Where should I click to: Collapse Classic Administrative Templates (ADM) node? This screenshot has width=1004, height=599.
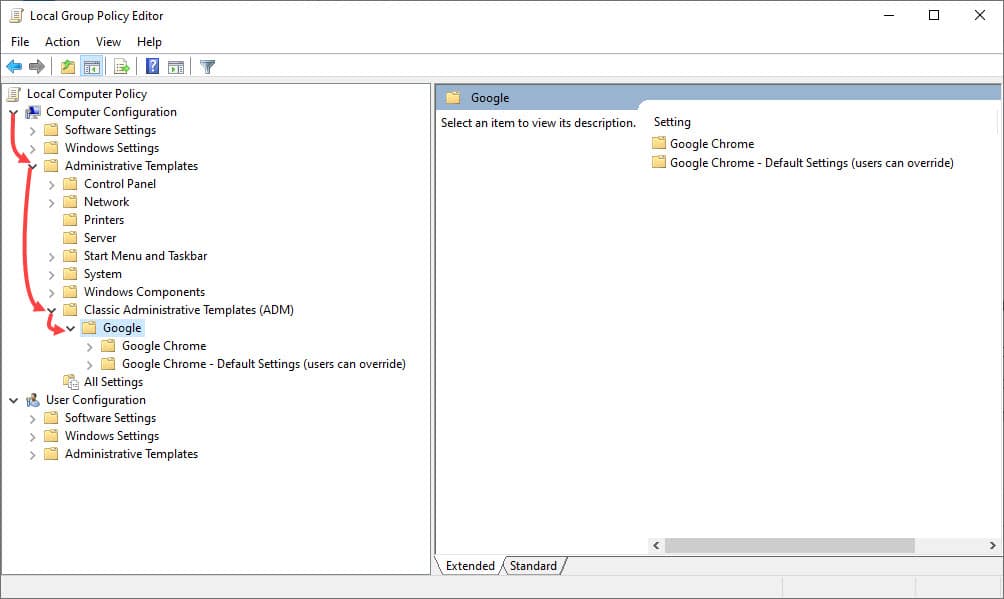[52, 311]
